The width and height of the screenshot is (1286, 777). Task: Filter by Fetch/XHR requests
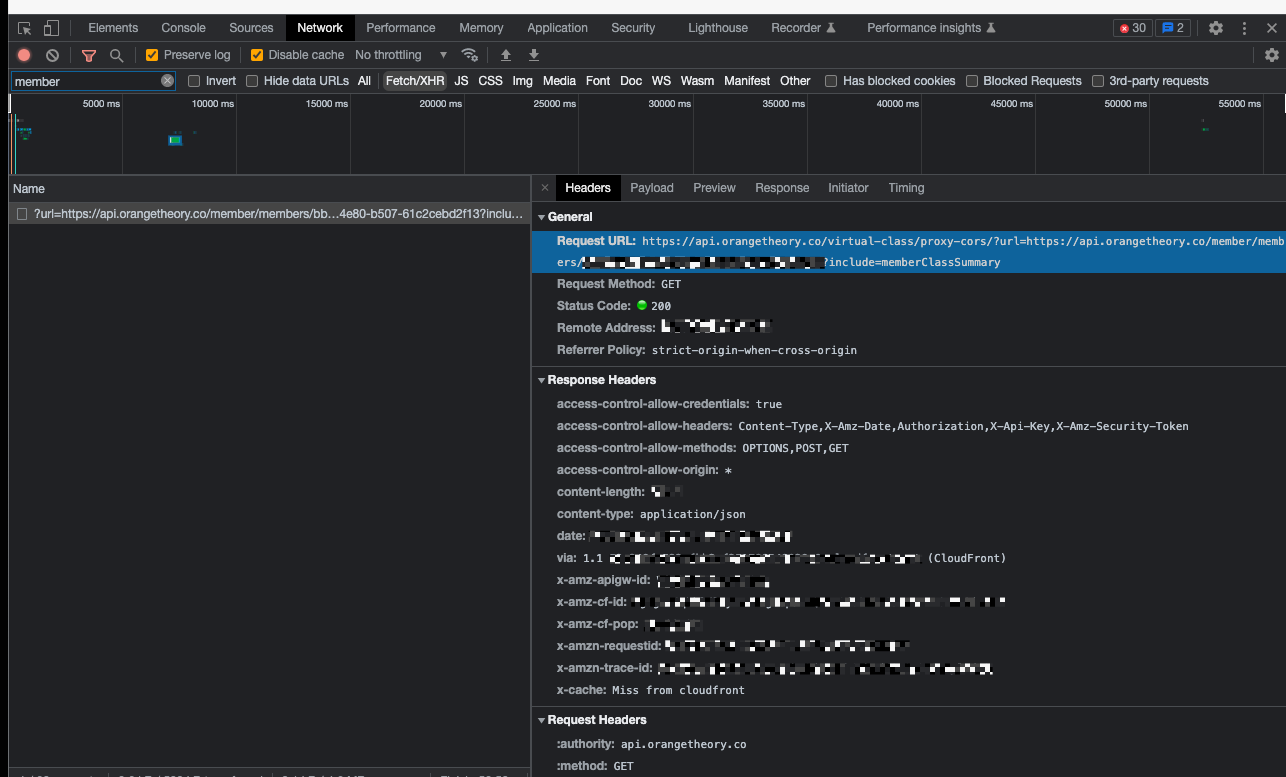415,81
